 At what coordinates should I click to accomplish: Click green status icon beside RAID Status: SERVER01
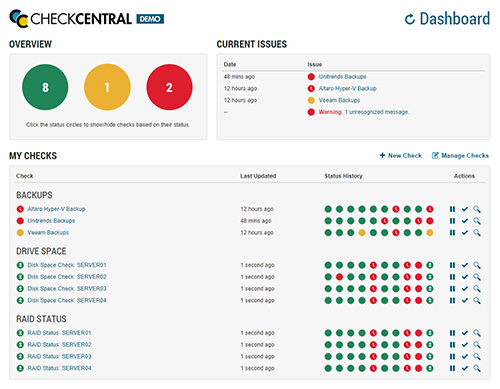[20, 333]
